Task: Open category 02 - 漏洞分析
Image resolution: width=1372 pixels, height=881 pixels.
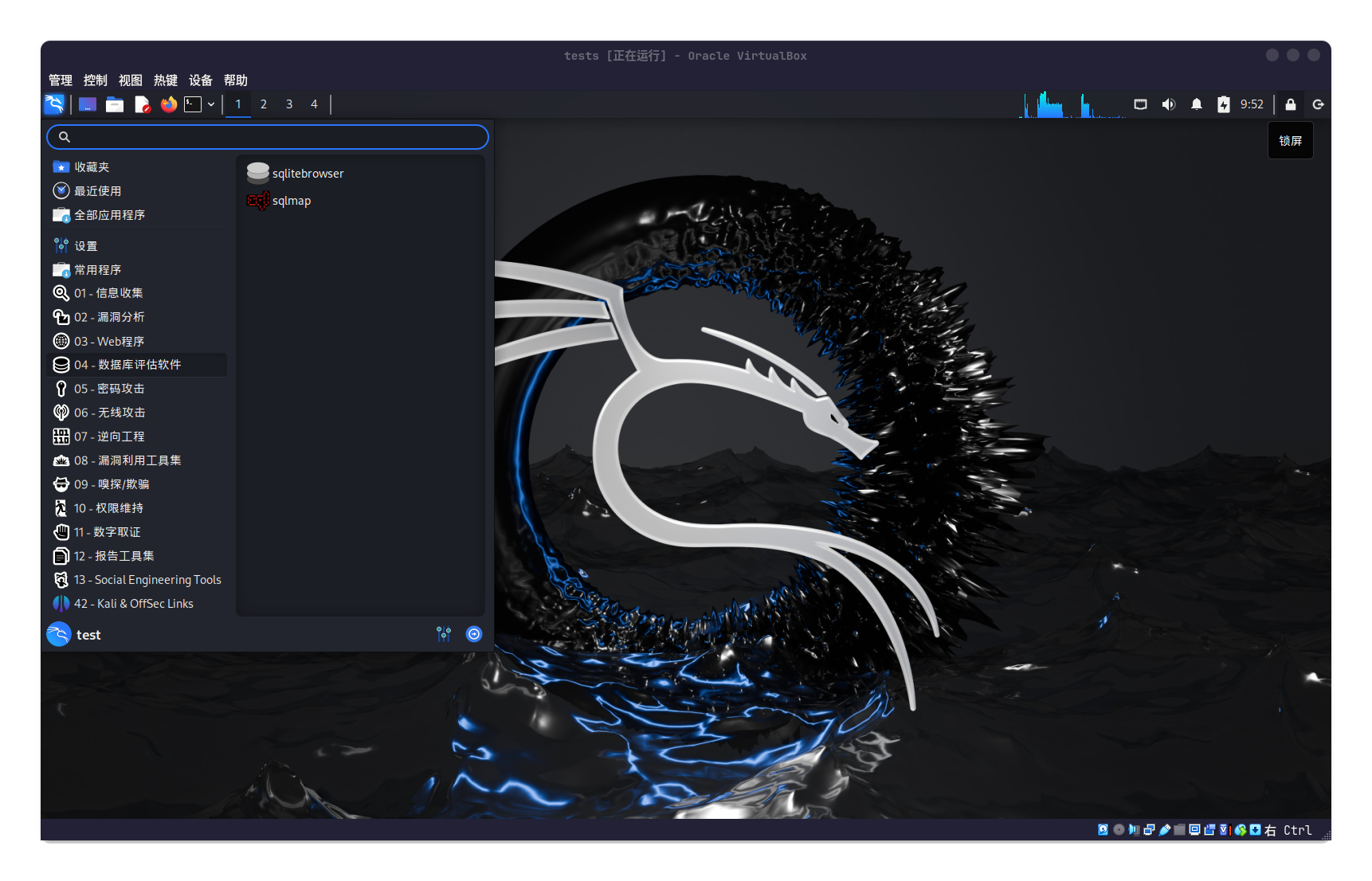Action: 139,317
